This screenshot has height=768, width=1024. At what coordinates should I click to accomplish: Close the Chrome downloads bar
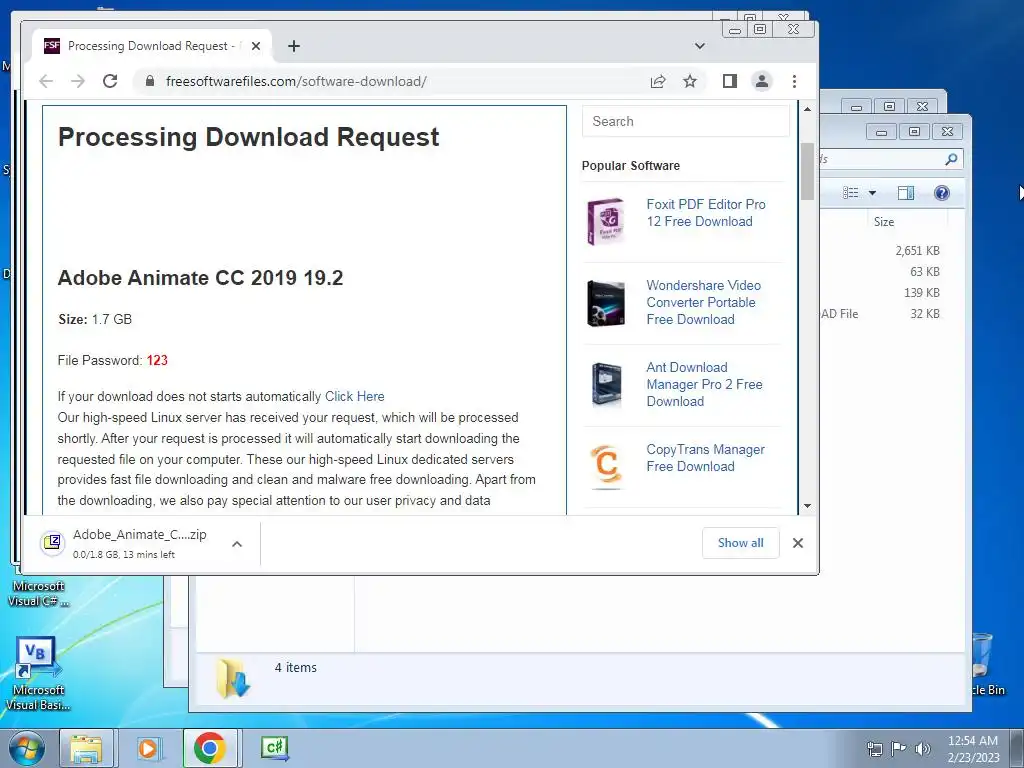pyautogui.click(x=797, y=543)
